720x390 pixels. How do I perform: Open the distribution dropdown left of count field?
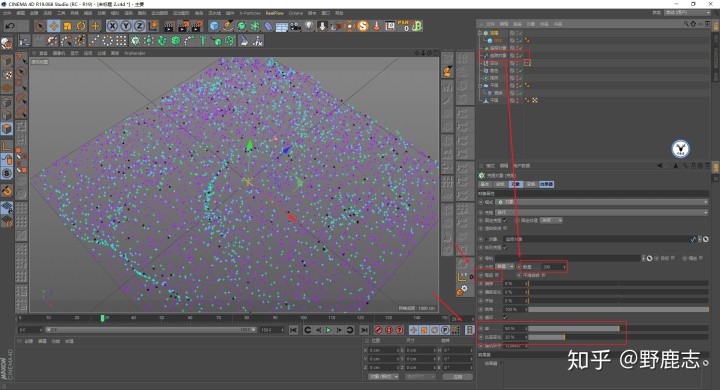click(x=505, y=266)
